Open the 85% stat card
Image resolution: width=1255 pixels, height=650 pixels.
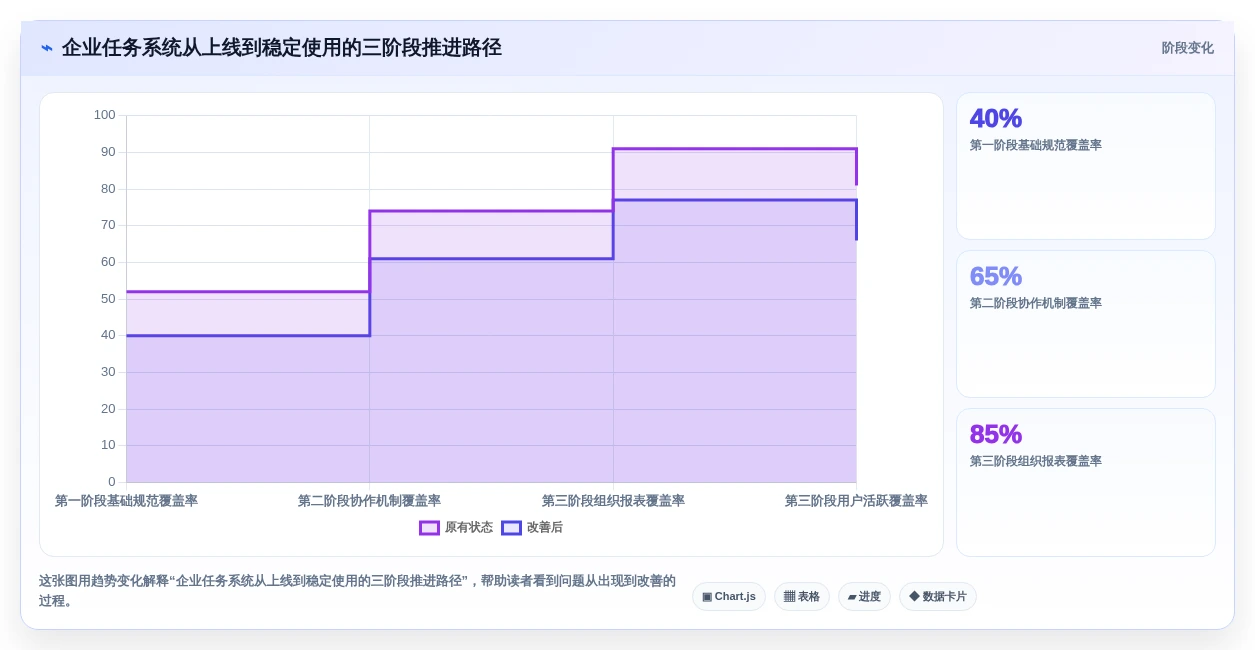click(x=1086, y=482)
